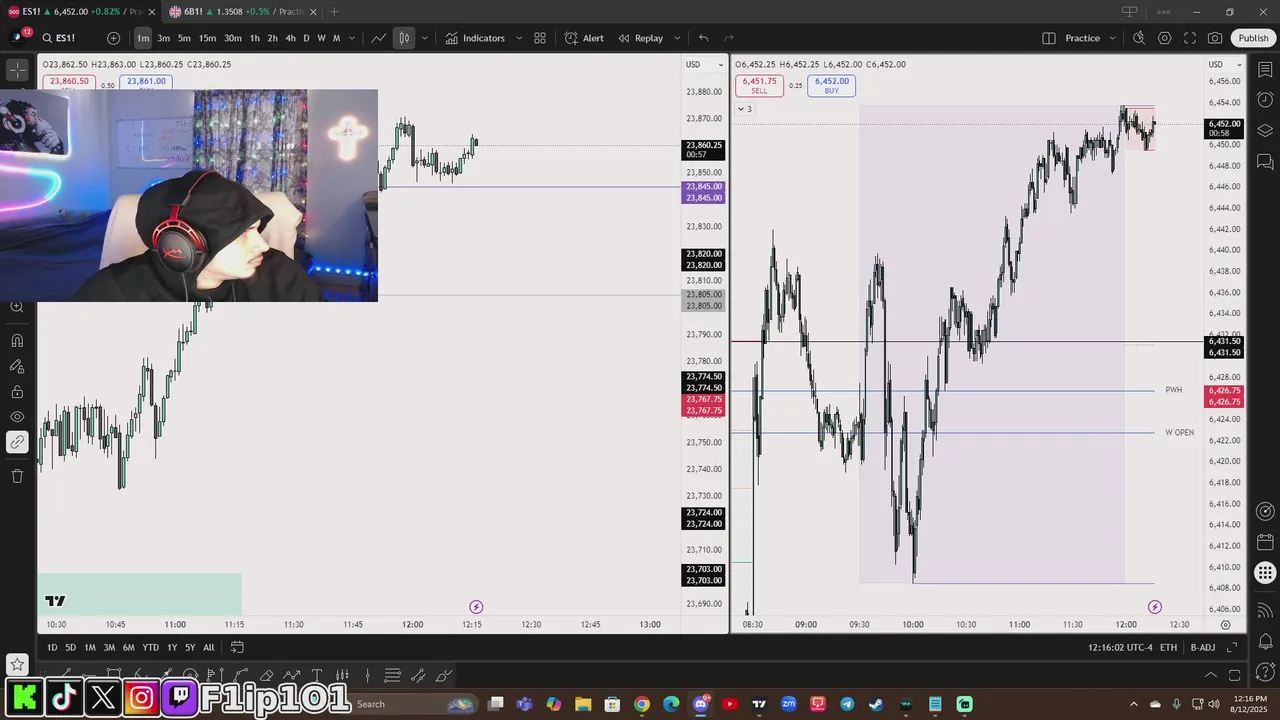This screenshot has height=720, width=1280.
Task: Open the Indicators dialog
Action: coord(475,38)
